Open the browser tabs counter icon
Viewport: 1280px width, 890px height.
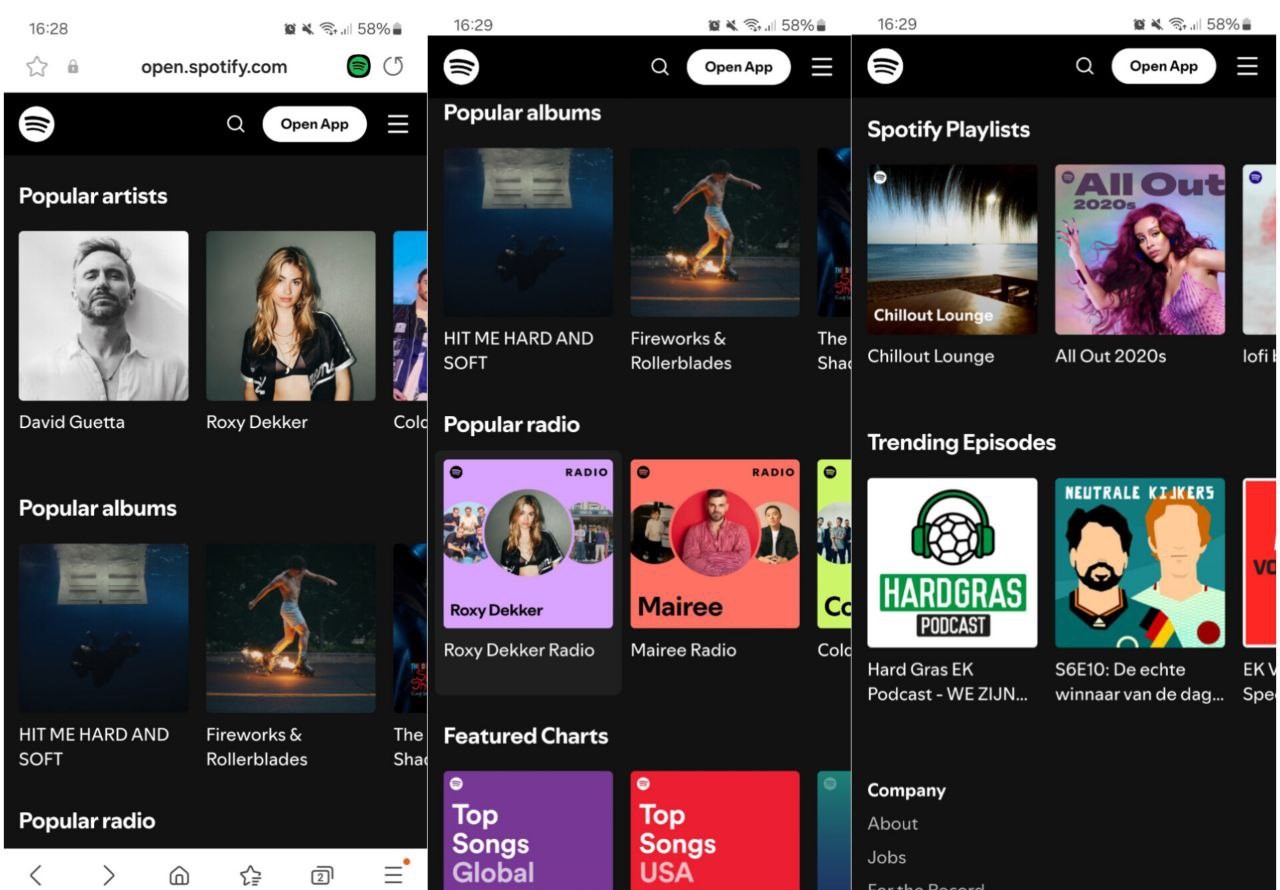(x=322, y=876)
